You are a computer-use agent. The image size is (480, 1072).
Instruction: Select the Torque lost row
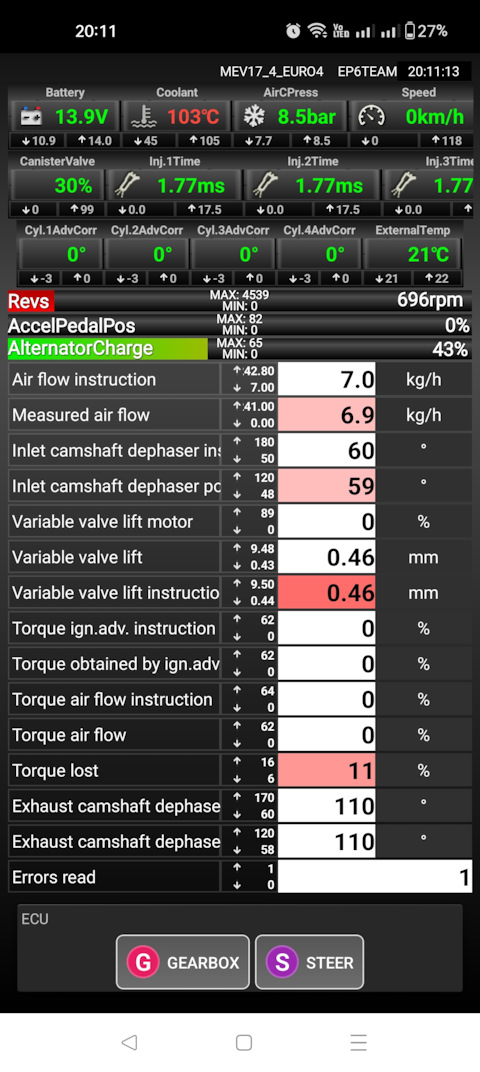(239, 770)
